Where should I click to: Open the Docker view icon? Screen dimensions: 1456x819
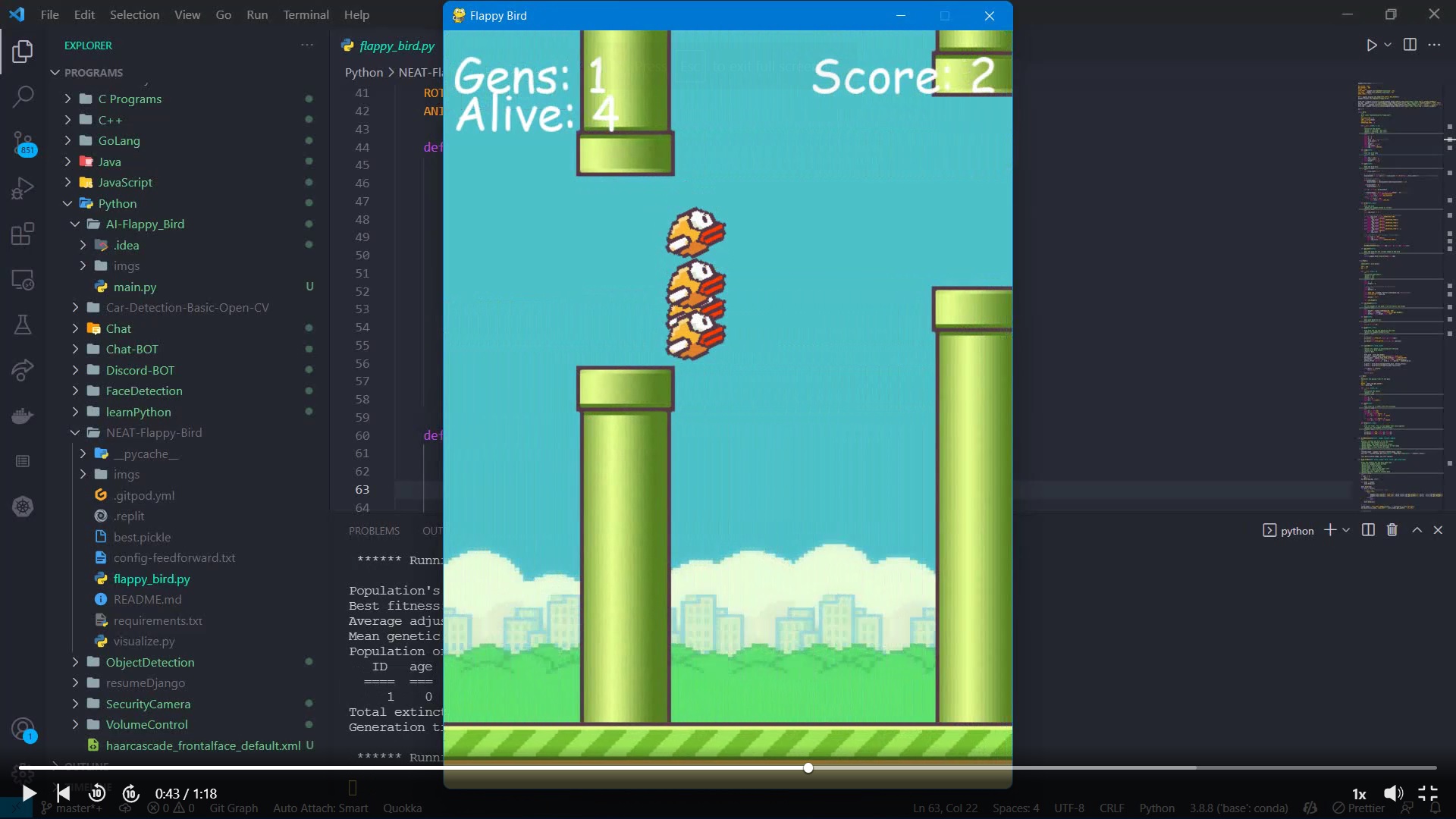[23, 416]
